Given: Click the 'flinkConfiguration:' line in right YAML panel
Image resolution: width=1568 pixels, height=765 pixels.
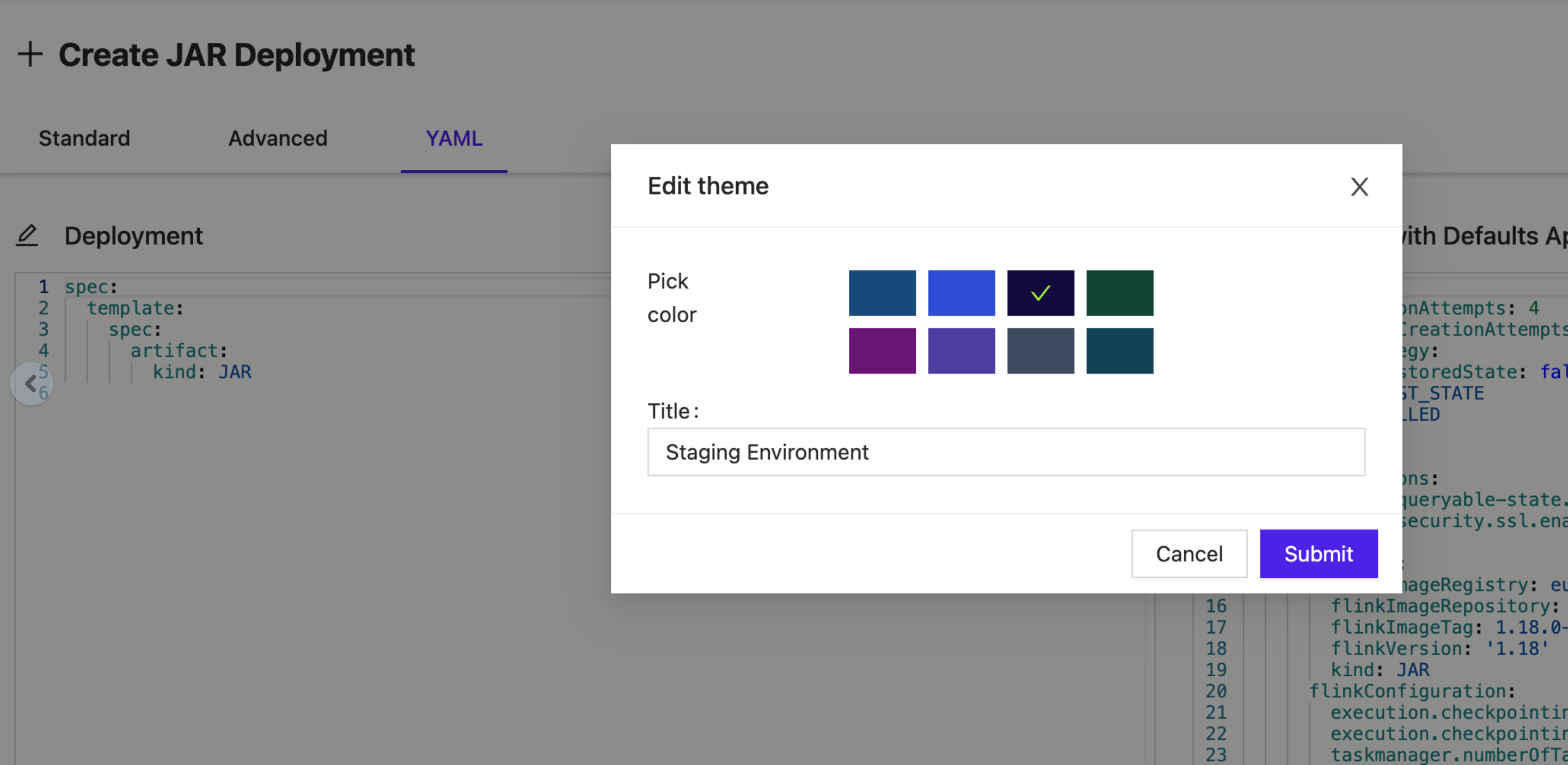Looking at the screenshot, I should [1412, 691].
